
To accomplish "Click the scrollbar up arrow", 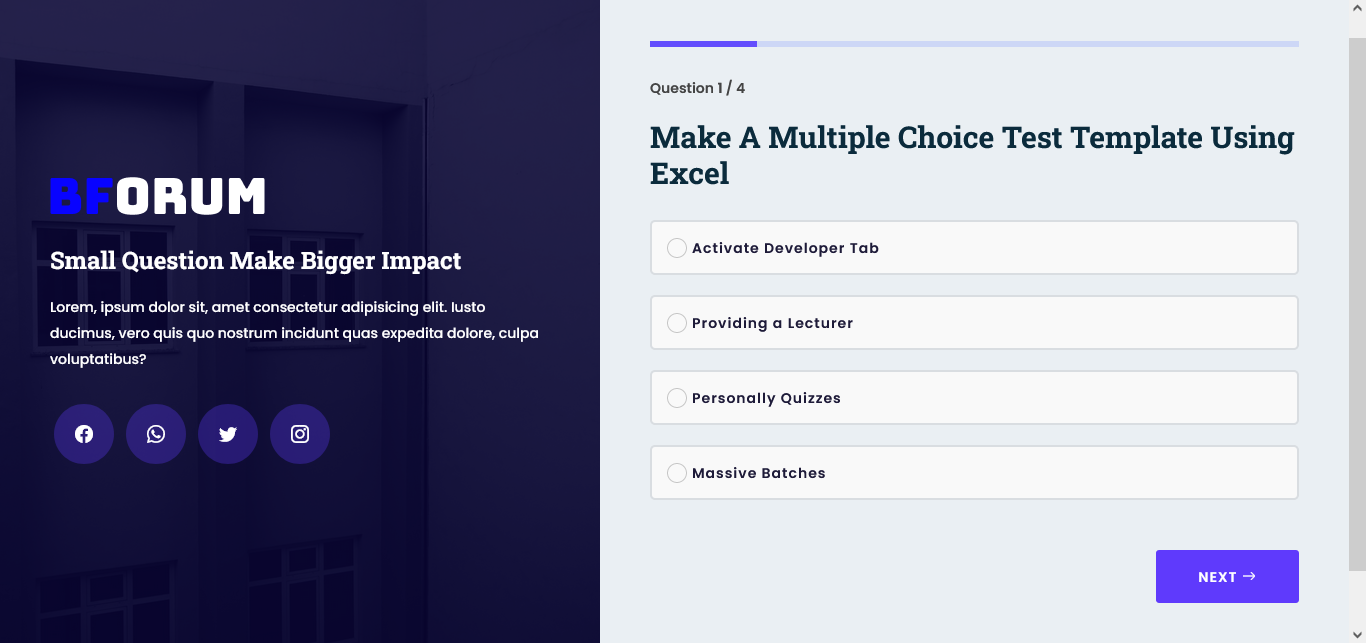I will click(x=1357, y=8).
